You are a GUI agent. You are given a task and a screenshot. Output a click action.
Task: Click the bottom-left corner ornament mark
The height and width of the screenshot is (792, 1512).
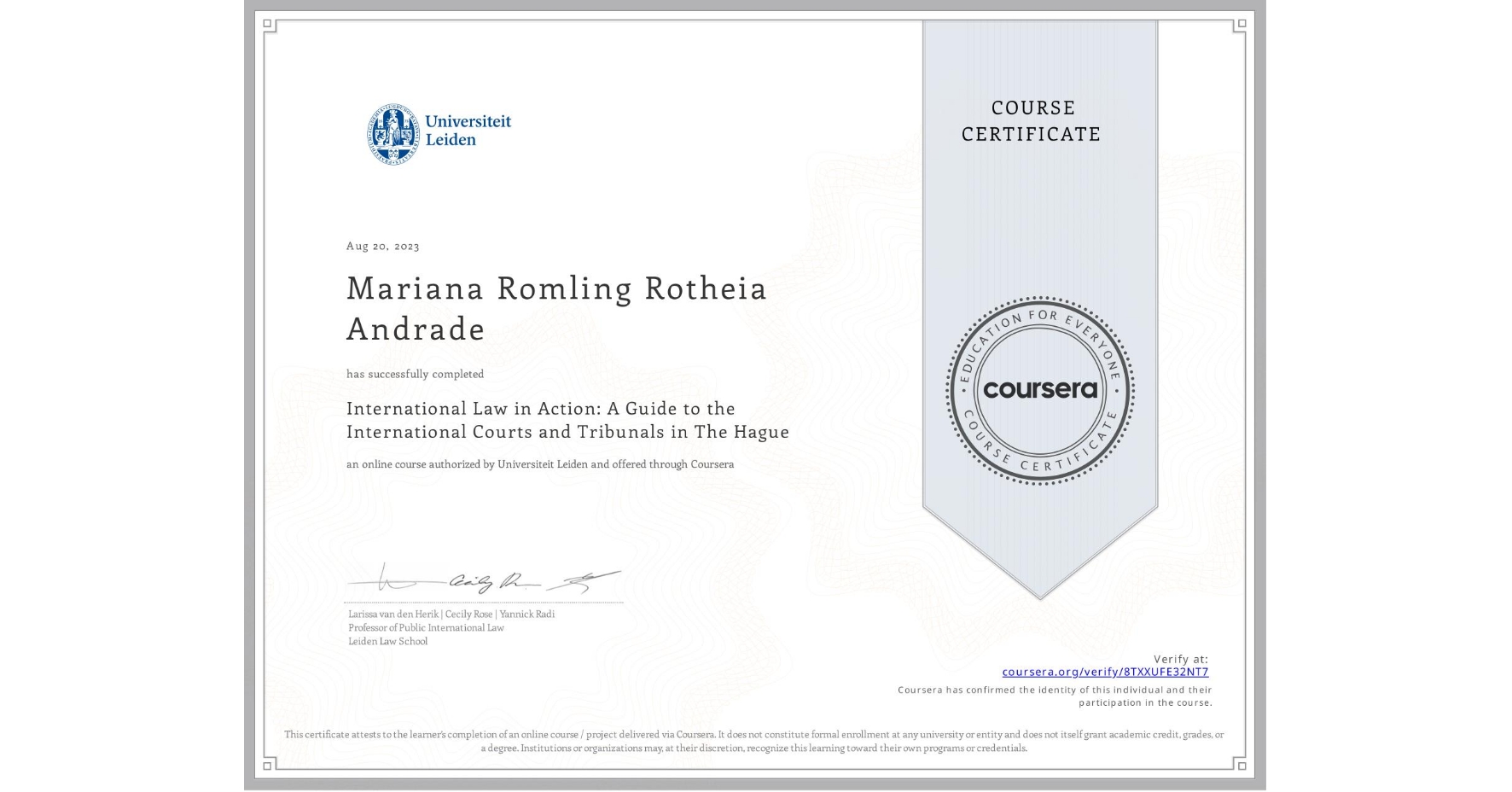(x=269, y=766)
